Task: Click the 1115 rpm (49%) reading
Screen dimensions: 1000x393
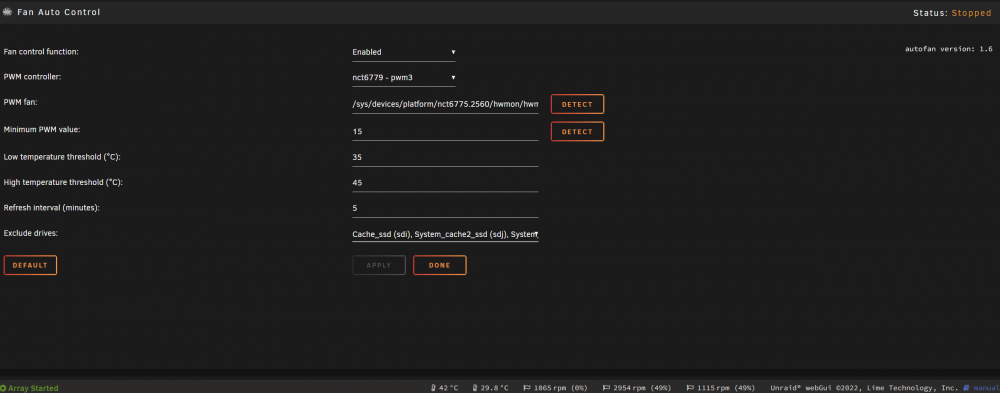Action: (x=726, y=388)
